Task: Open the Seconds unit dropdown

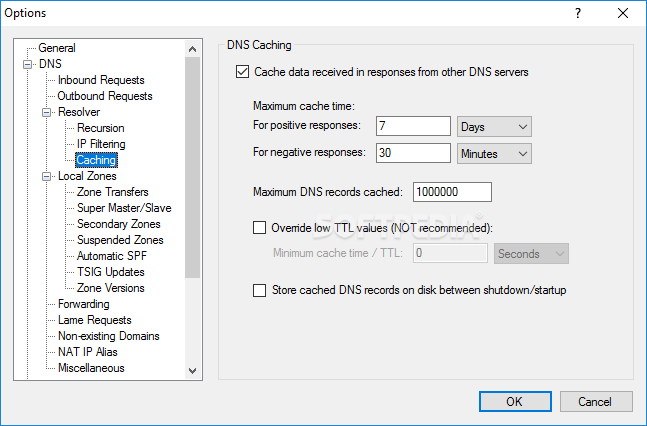Action: click(x=531, y=253)
